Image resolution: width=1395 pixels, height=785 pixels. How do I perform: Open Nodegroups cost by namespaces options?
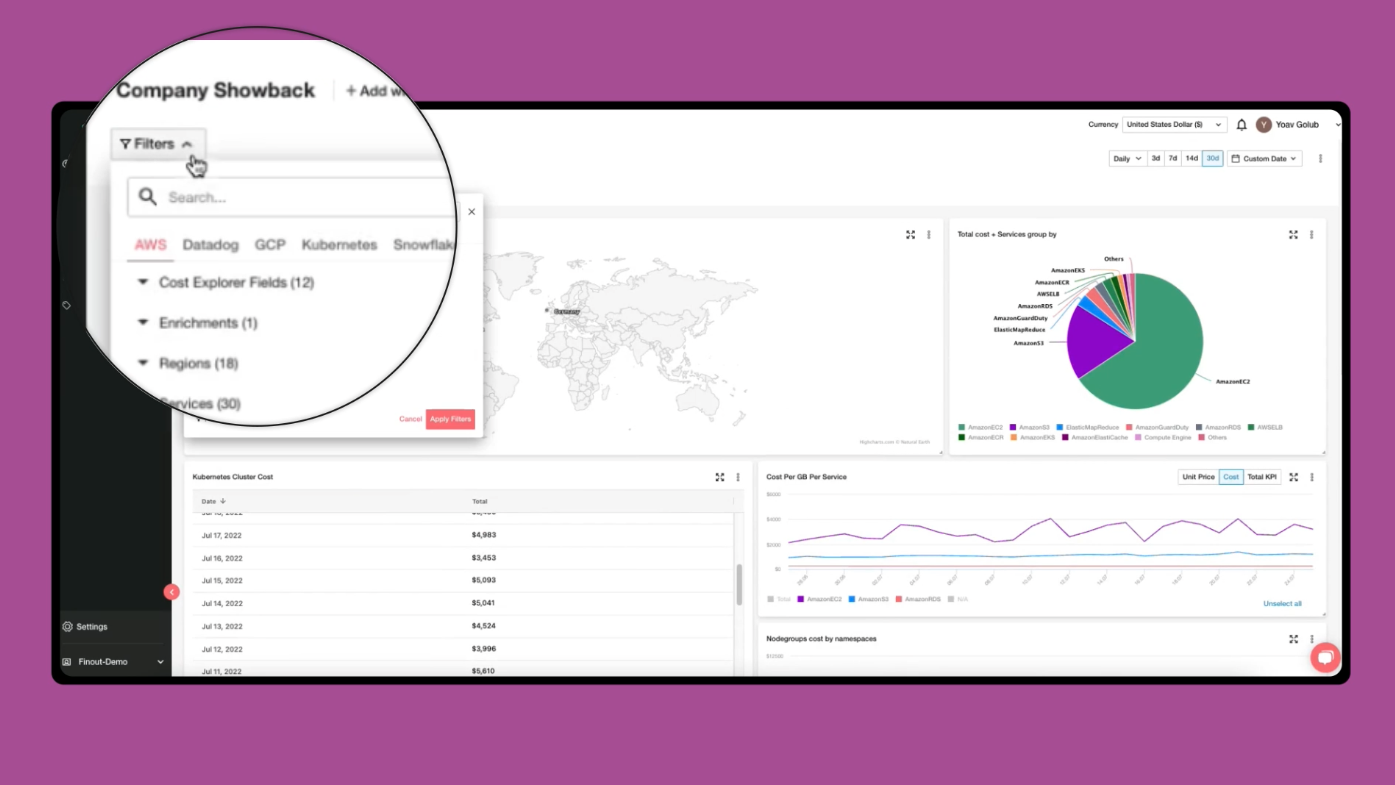1312,639
